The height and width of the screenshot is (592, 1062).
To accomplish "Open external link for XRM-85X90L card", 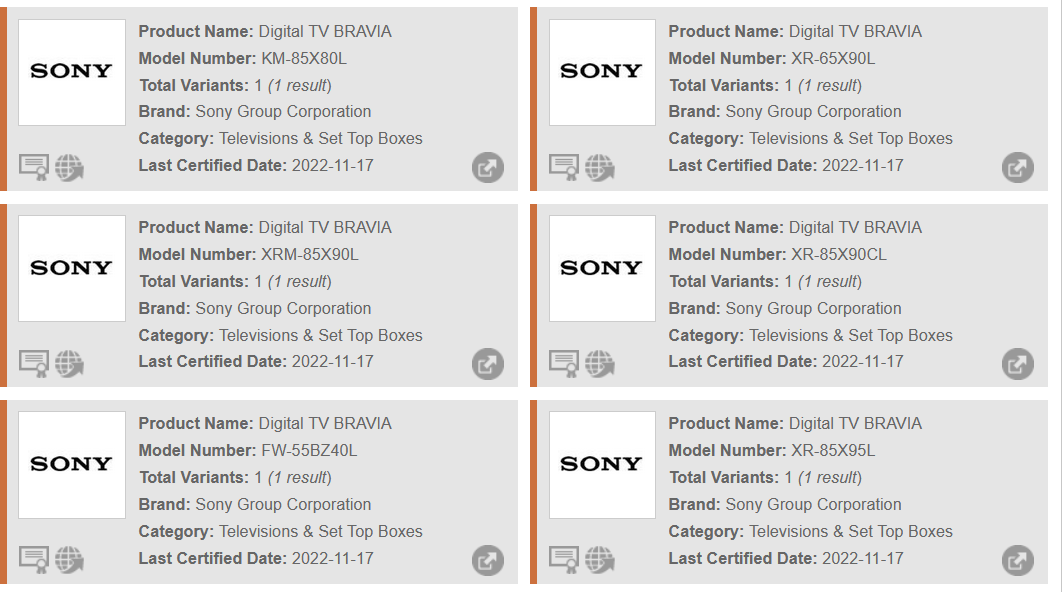I will pyautogui.click(x=488, y=364).
